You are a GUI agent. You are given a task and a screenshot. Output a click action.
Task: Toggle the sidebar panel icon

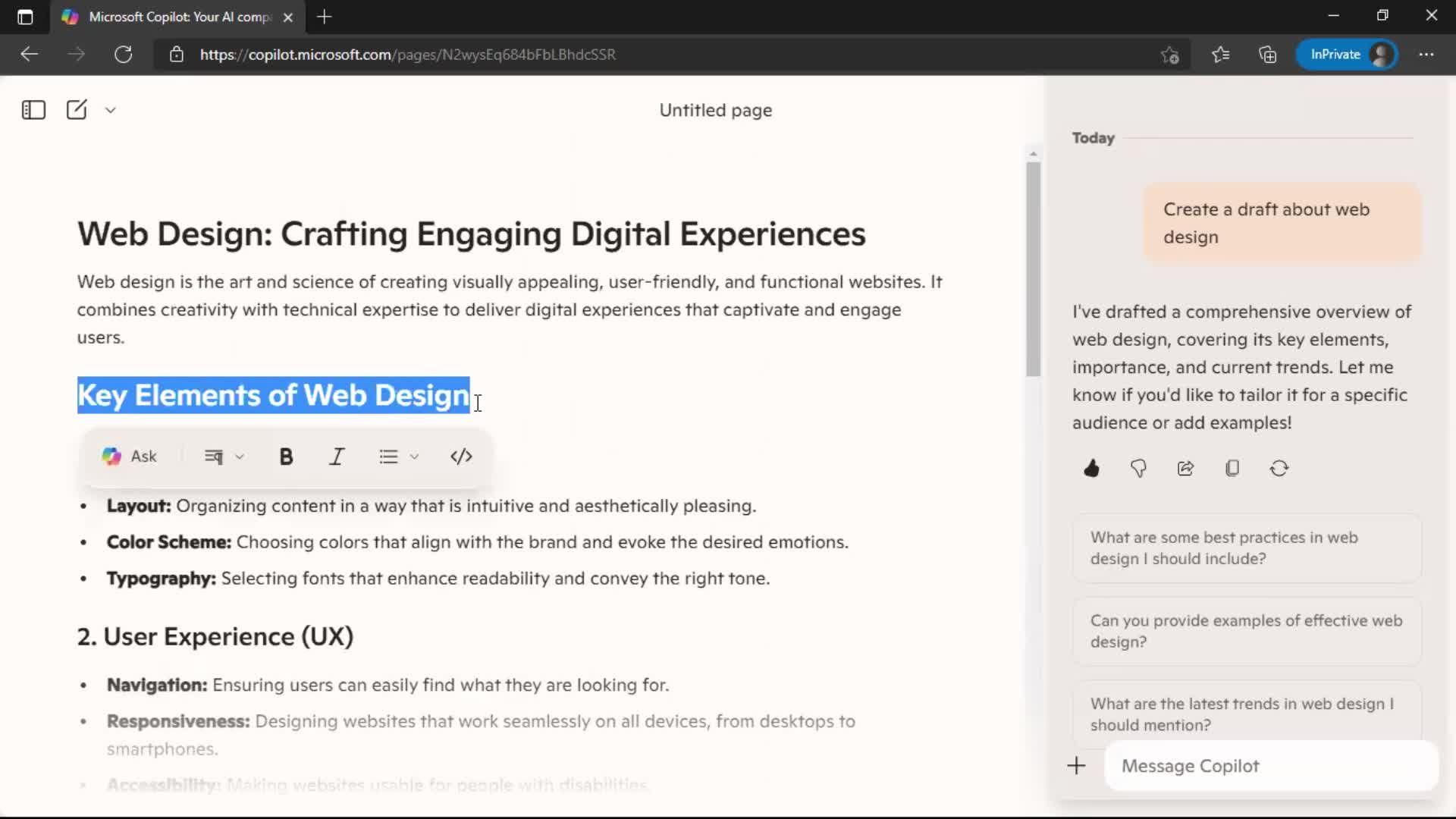pos(33,110)
